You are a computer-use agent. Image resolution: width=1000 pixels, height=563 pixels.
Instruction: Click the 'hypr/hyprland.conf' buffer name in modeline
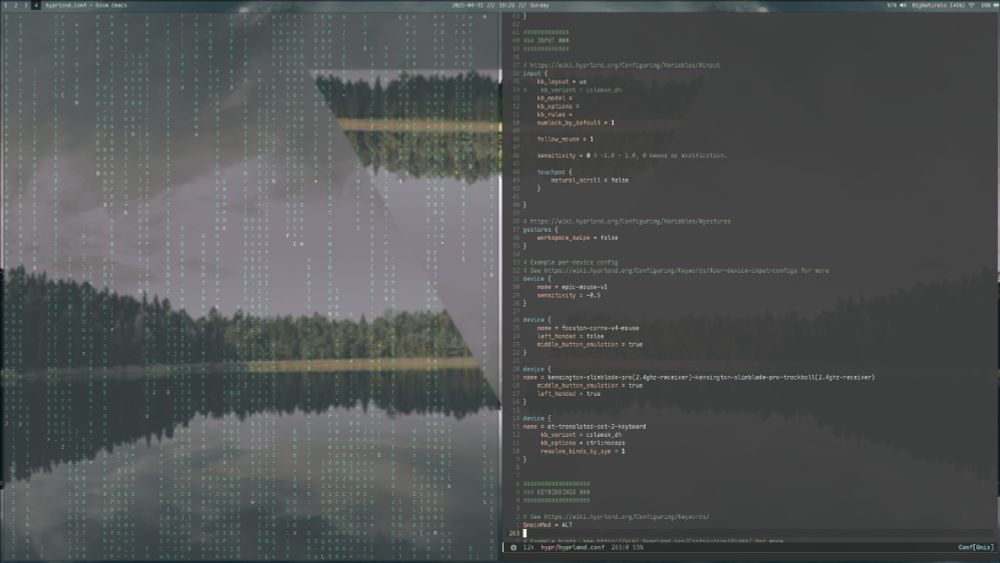click(572, 547)
